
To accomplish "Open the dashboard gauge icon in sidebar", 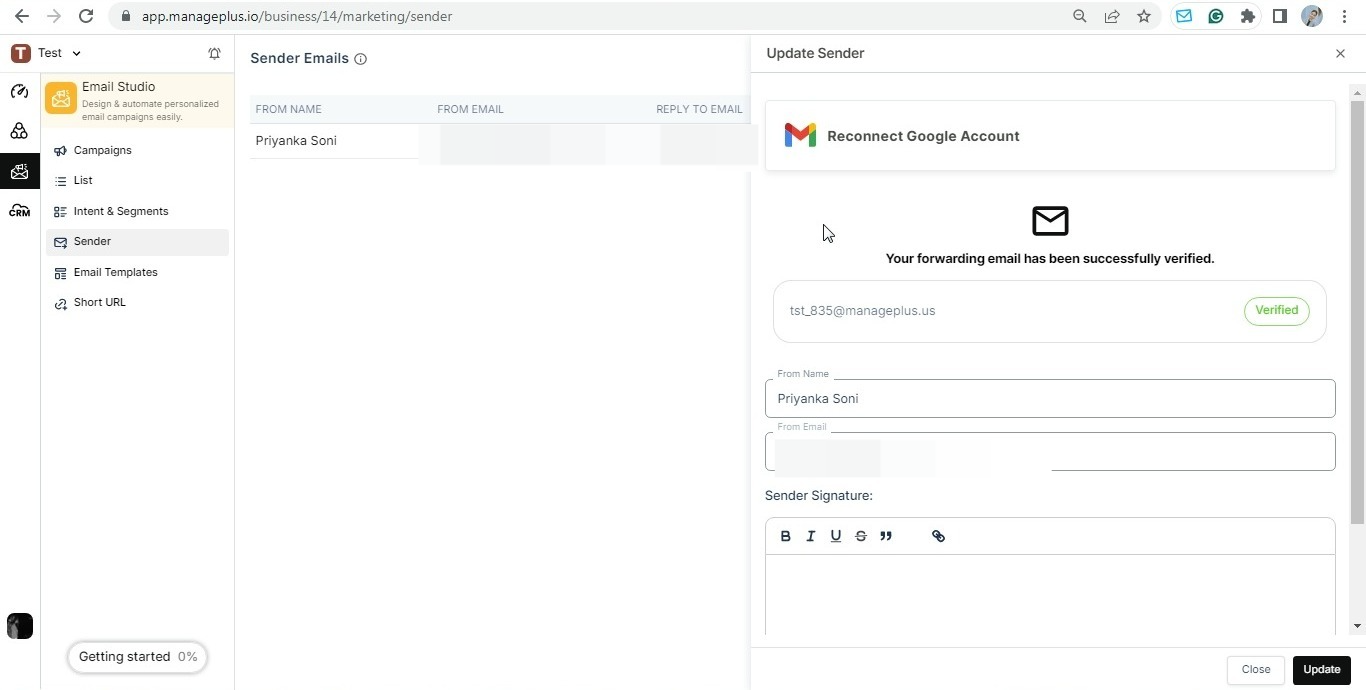I will [x=19, y=91].
